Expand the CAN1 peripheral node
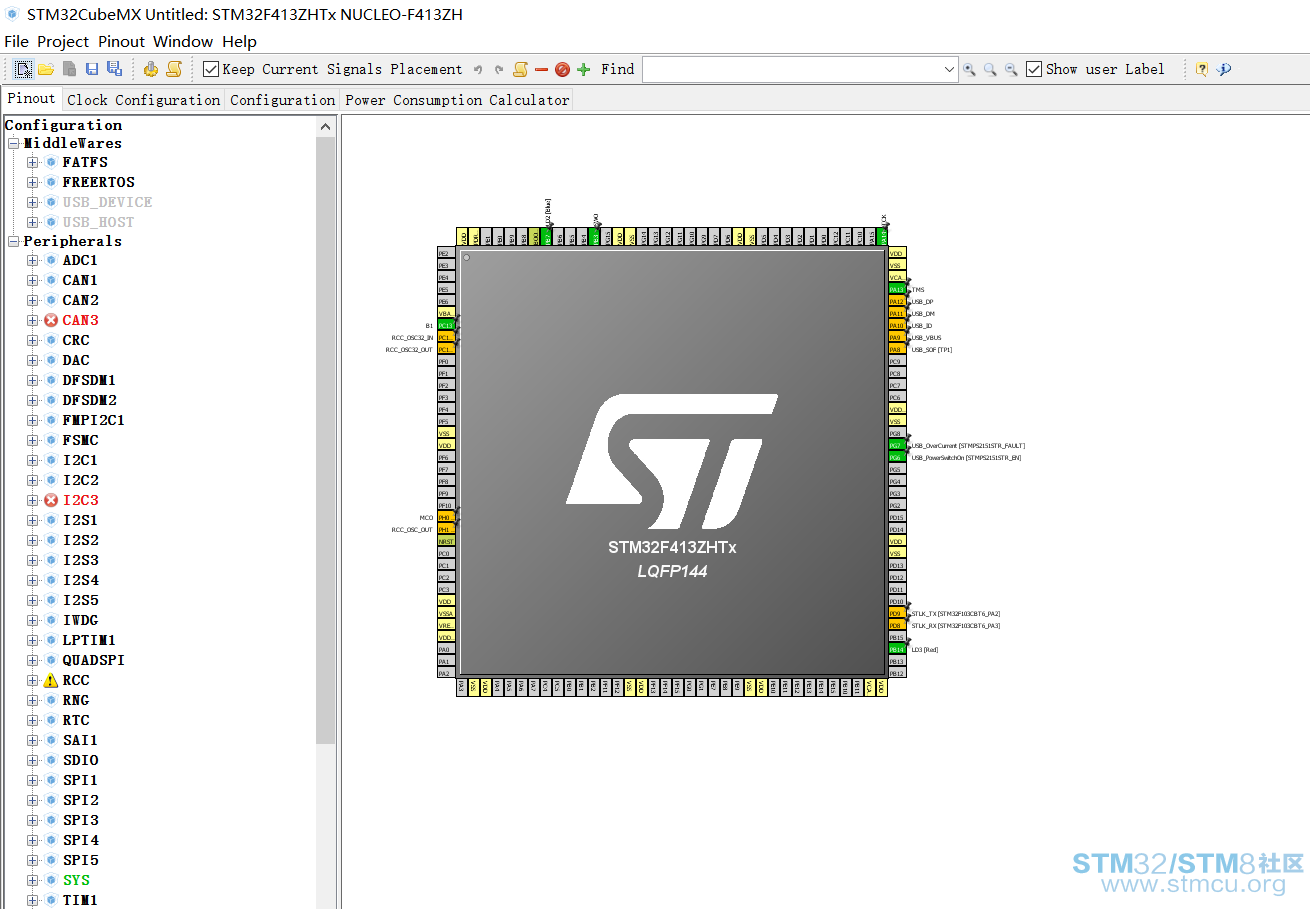Screen dimensions: 1310x909 pyautogui.click(x=33, y=280)
